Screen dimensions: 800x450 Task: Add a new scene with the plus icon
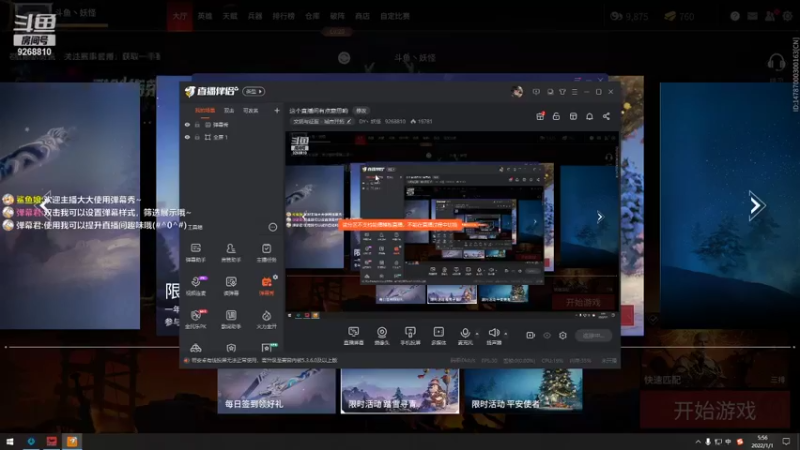[x=277, y=110]
